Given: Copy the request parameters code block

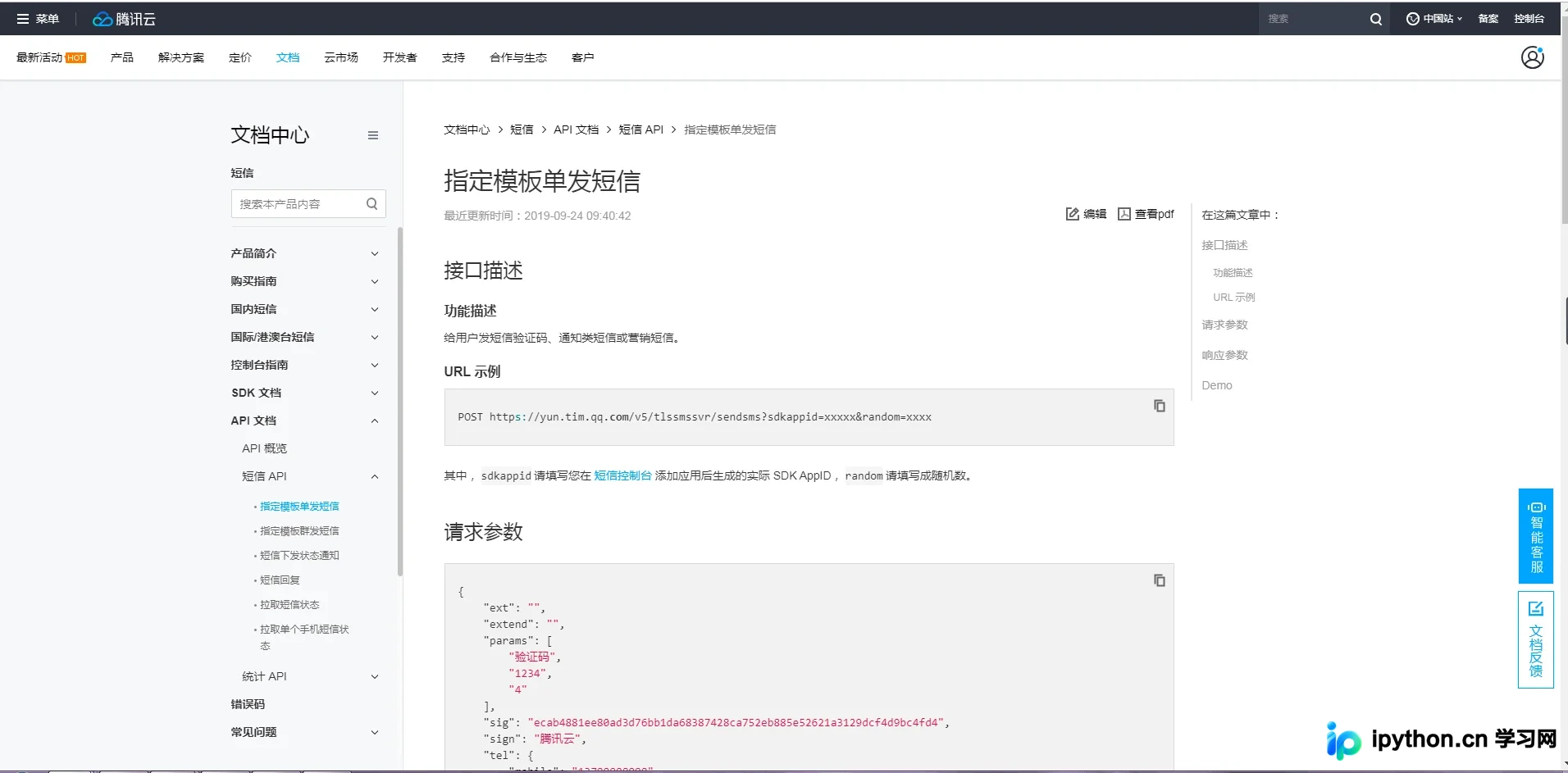Looking at the screenshot, I should 1160,580.
